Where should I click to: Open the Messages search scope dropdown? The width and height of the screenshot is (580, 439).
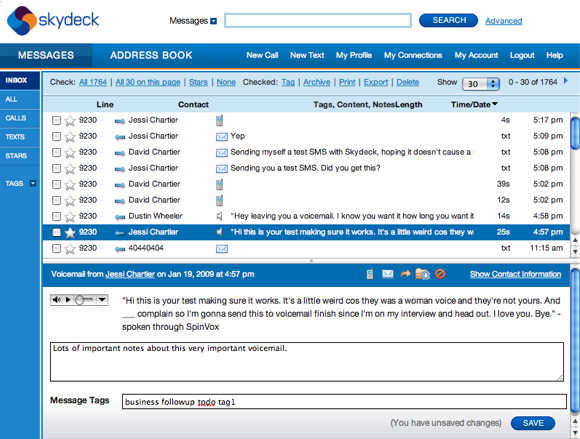point(213,21)
